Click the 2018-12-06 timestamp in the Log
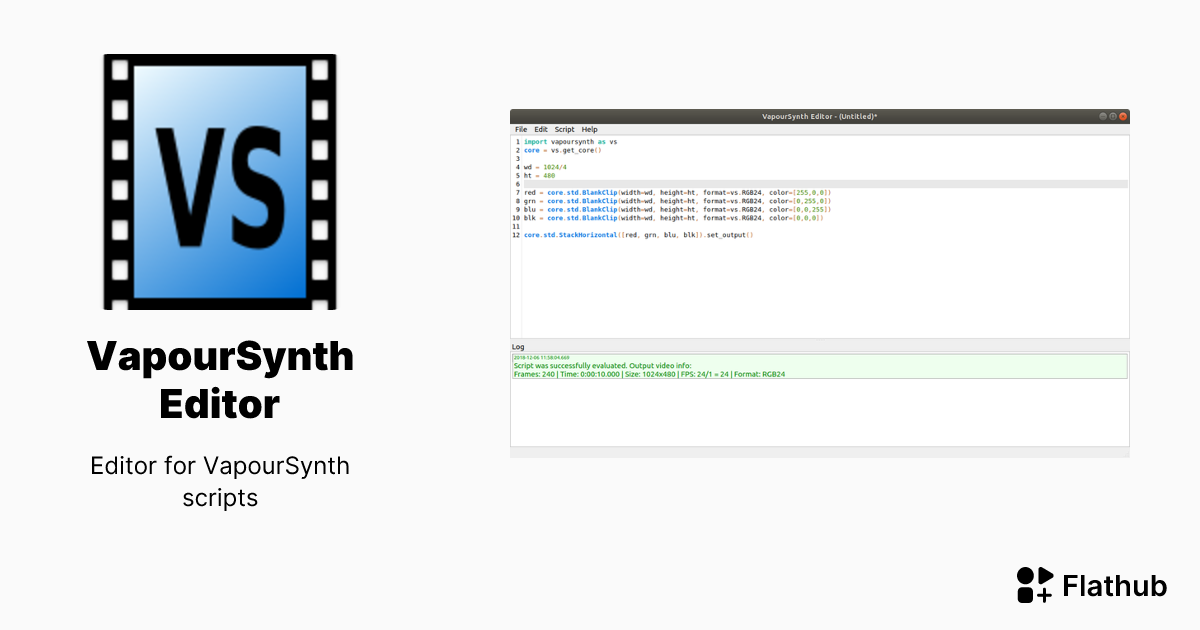Screen dimensions: 1200x630 545,356
